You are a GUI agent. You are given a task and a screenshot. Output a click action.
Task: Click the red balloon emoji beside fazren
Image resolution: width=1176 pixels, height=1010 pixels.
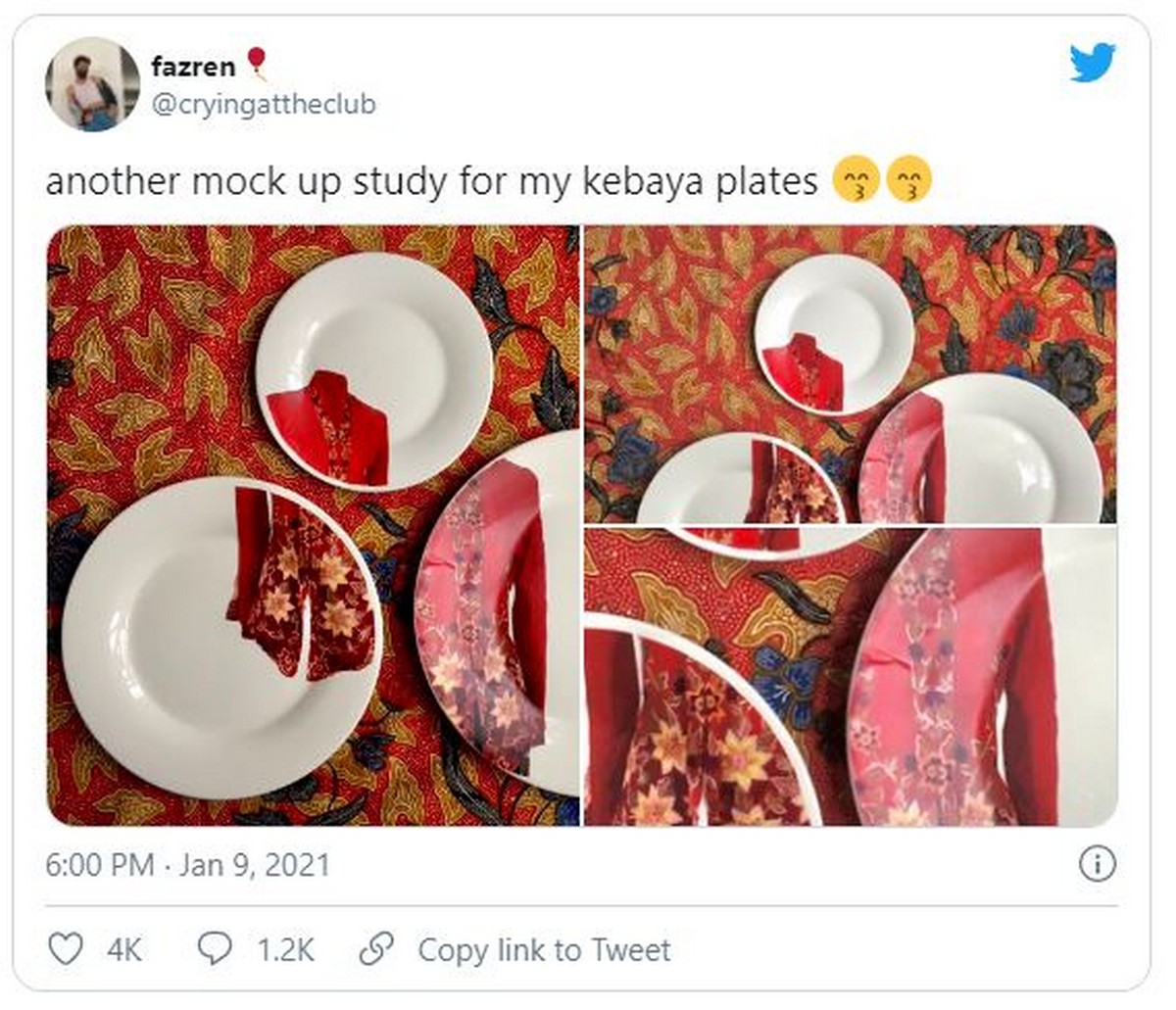256,64
